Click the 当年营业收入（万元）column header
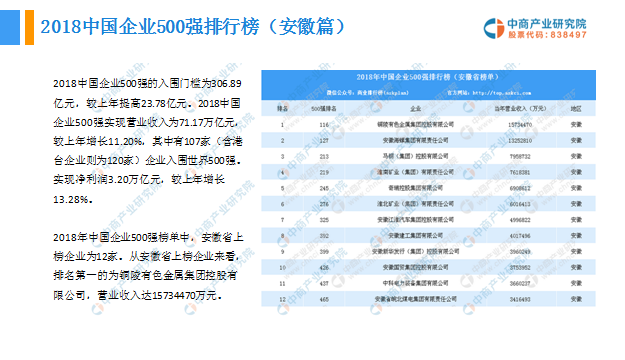 [520, 108]
